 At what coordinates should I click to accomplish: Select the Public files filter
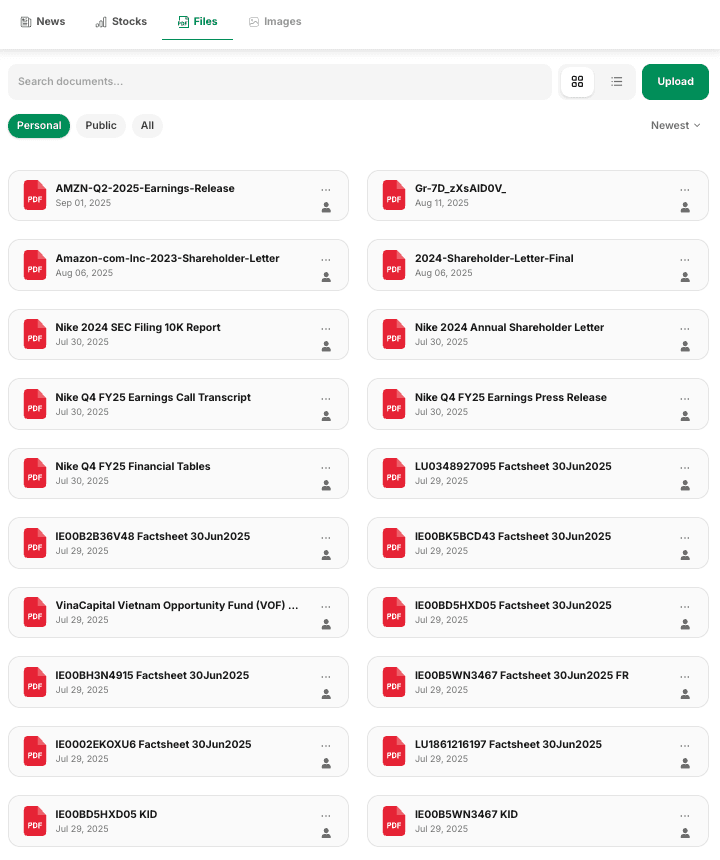[x=101, y=126]
